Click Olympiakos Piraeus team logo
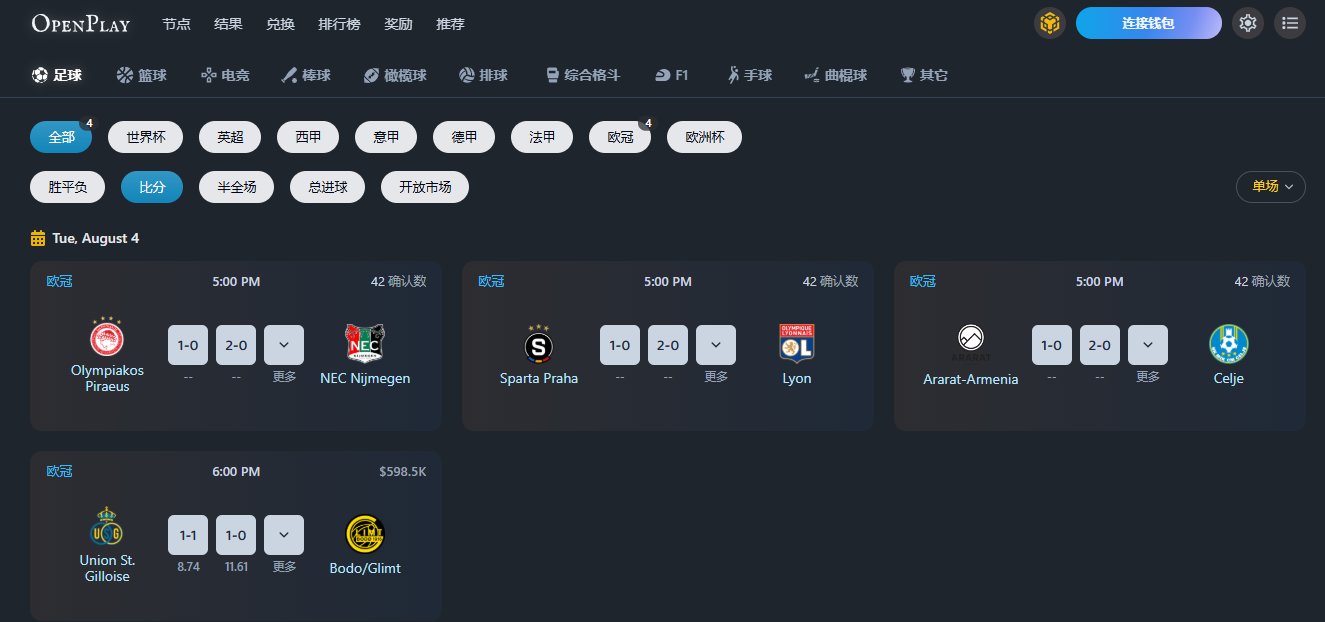Image resolution: width=1325 pixels, height=622 pixels. pos(107,338)
